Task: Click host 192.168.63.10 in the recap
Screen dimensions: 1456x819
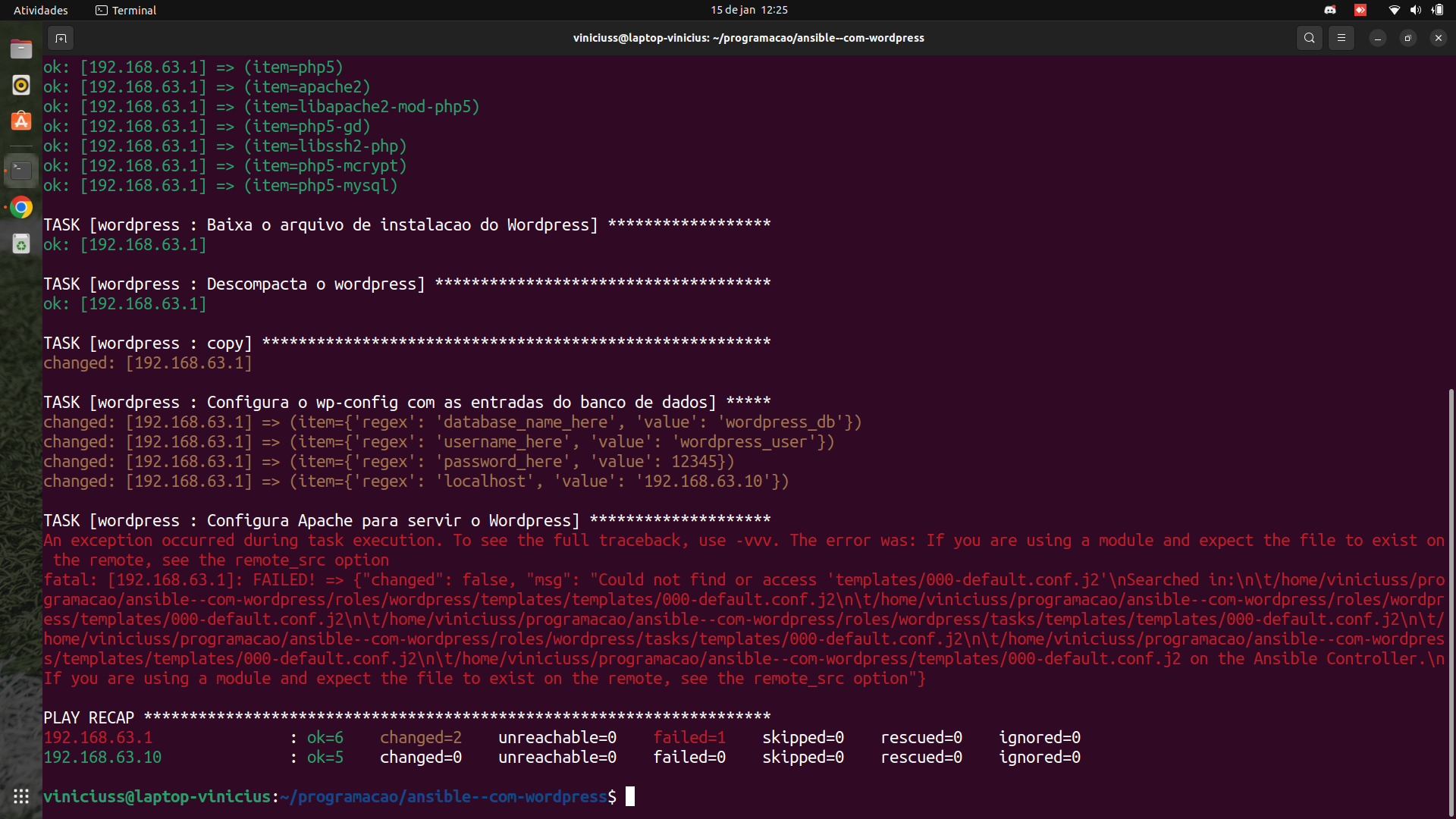Action: click(102, 758)
